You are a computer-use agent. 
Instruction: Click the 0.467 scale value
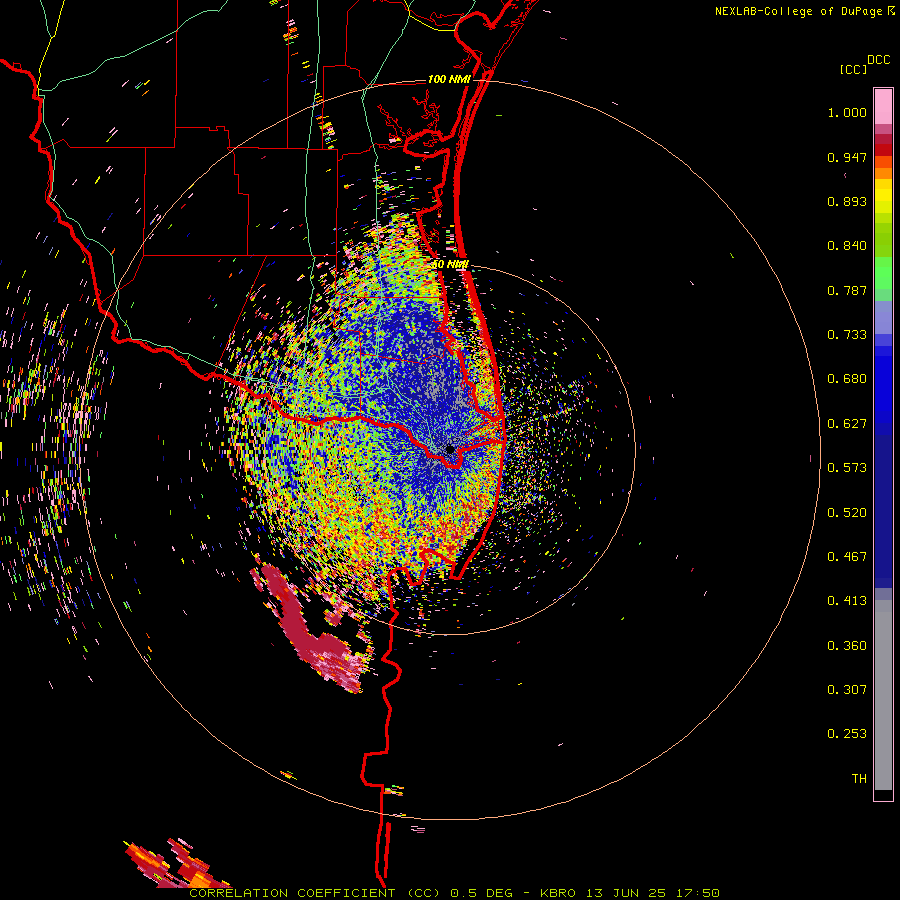pyautogui.click(x=847, y=557)
